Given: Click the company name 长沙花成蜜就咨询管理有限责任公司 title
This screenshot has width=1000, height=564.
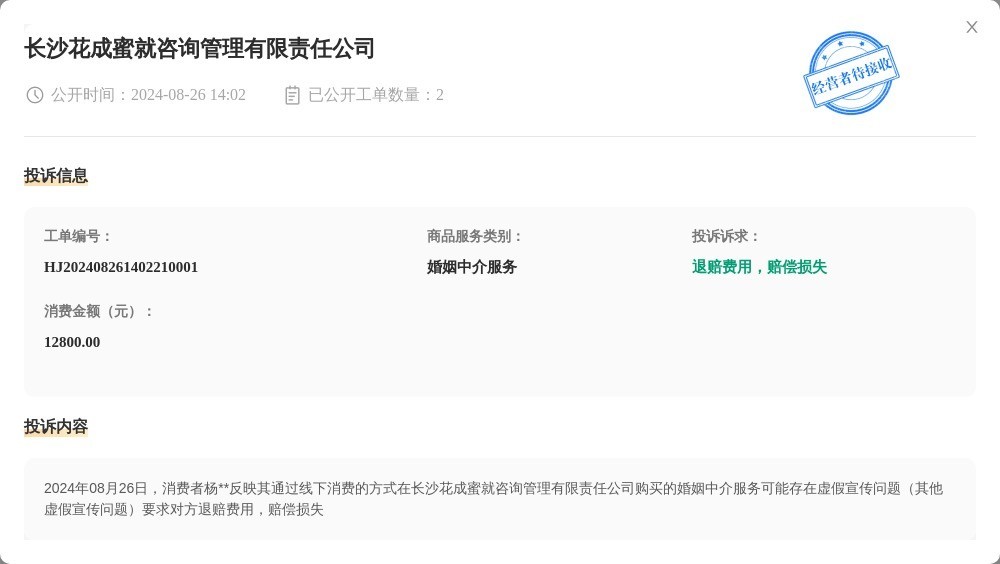Looking at the screenshot, I should [199, 48].
